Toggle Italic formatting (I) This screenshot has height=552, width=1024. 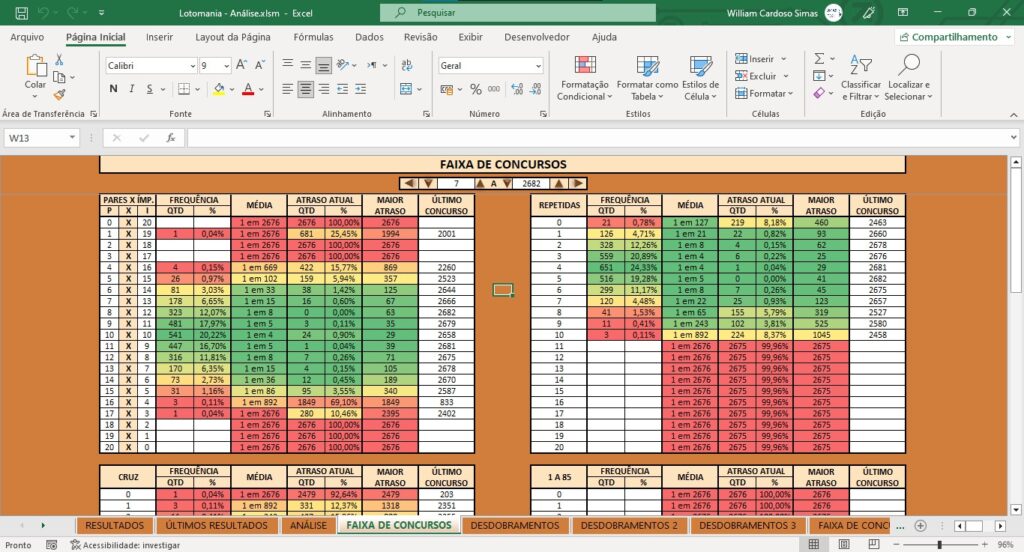pos(131,89)
